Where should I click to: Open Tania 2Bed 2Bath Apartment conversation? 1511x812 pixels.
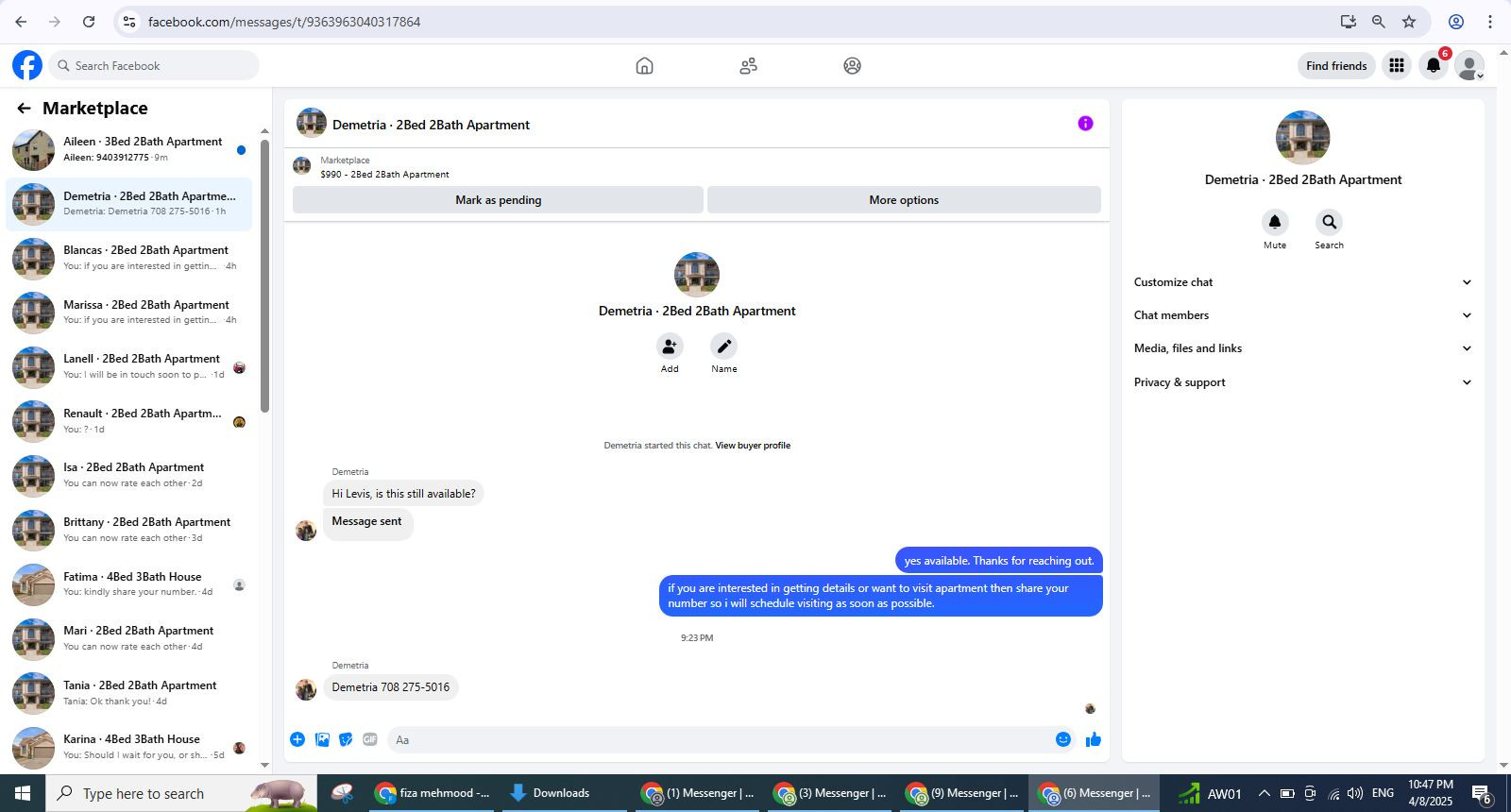click(129, 693)
